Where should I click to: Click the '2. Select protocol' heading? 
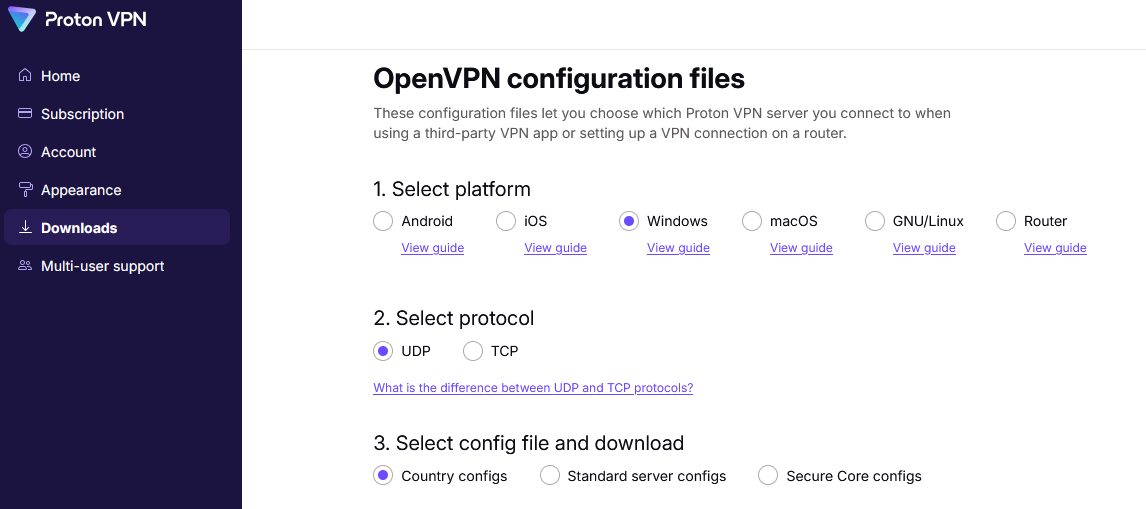[454, 318]
